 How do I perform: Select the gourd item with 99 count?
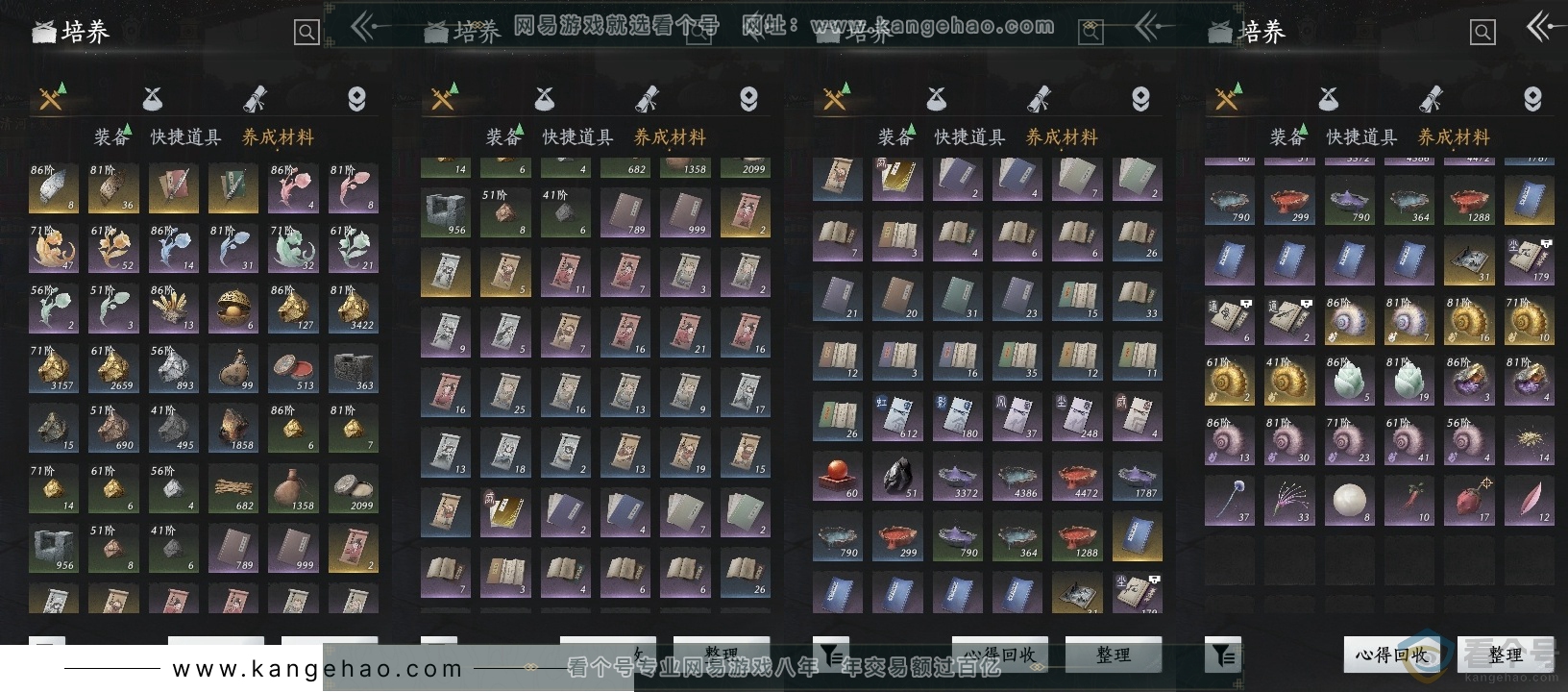(x=233, y=367)
